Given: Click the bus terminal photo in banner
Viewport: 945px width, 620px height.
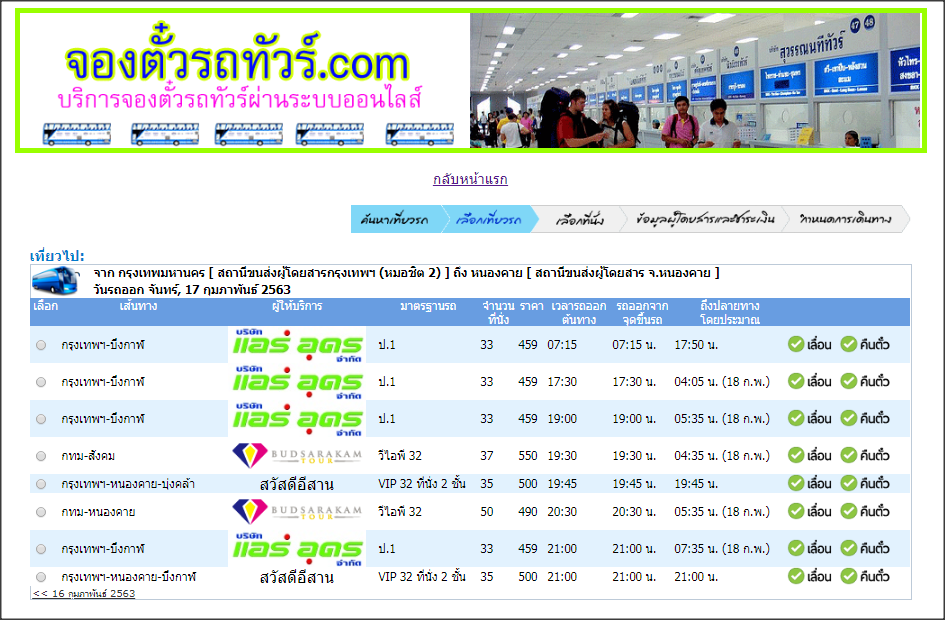Looking at the screenshot, I should (695, 80).
